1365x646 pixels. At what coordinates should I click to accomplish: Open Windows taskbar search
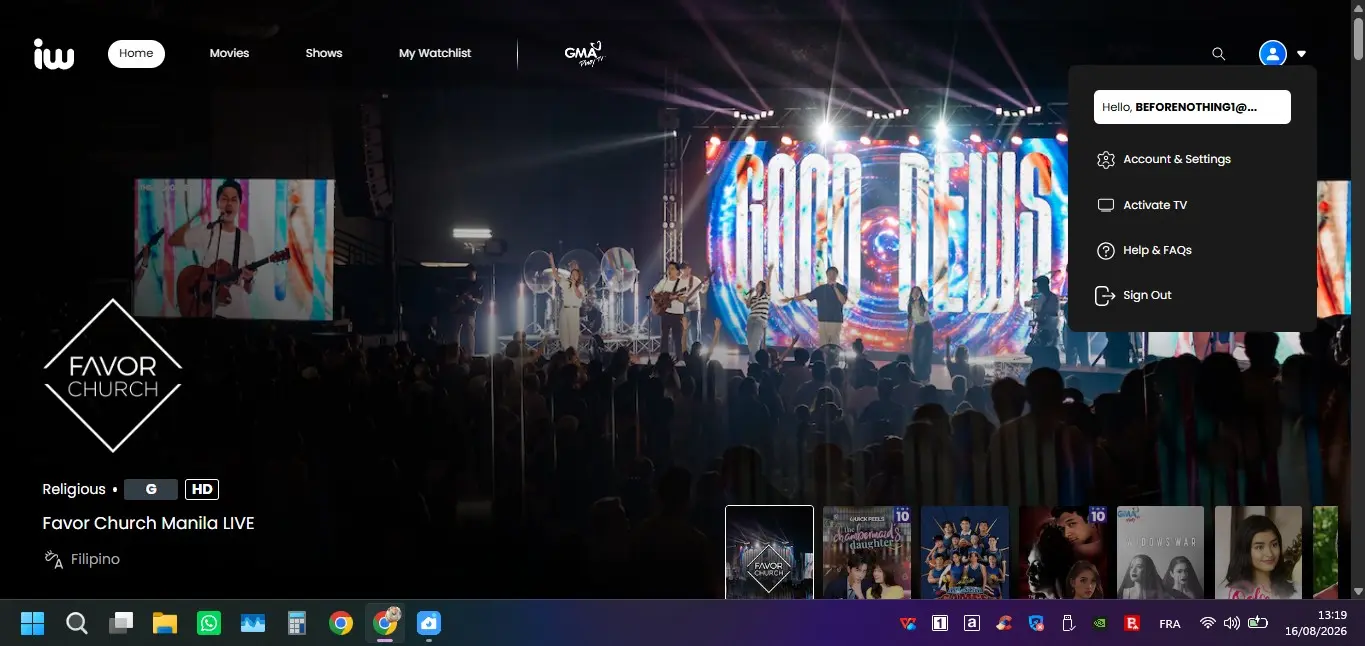[76, 624]
